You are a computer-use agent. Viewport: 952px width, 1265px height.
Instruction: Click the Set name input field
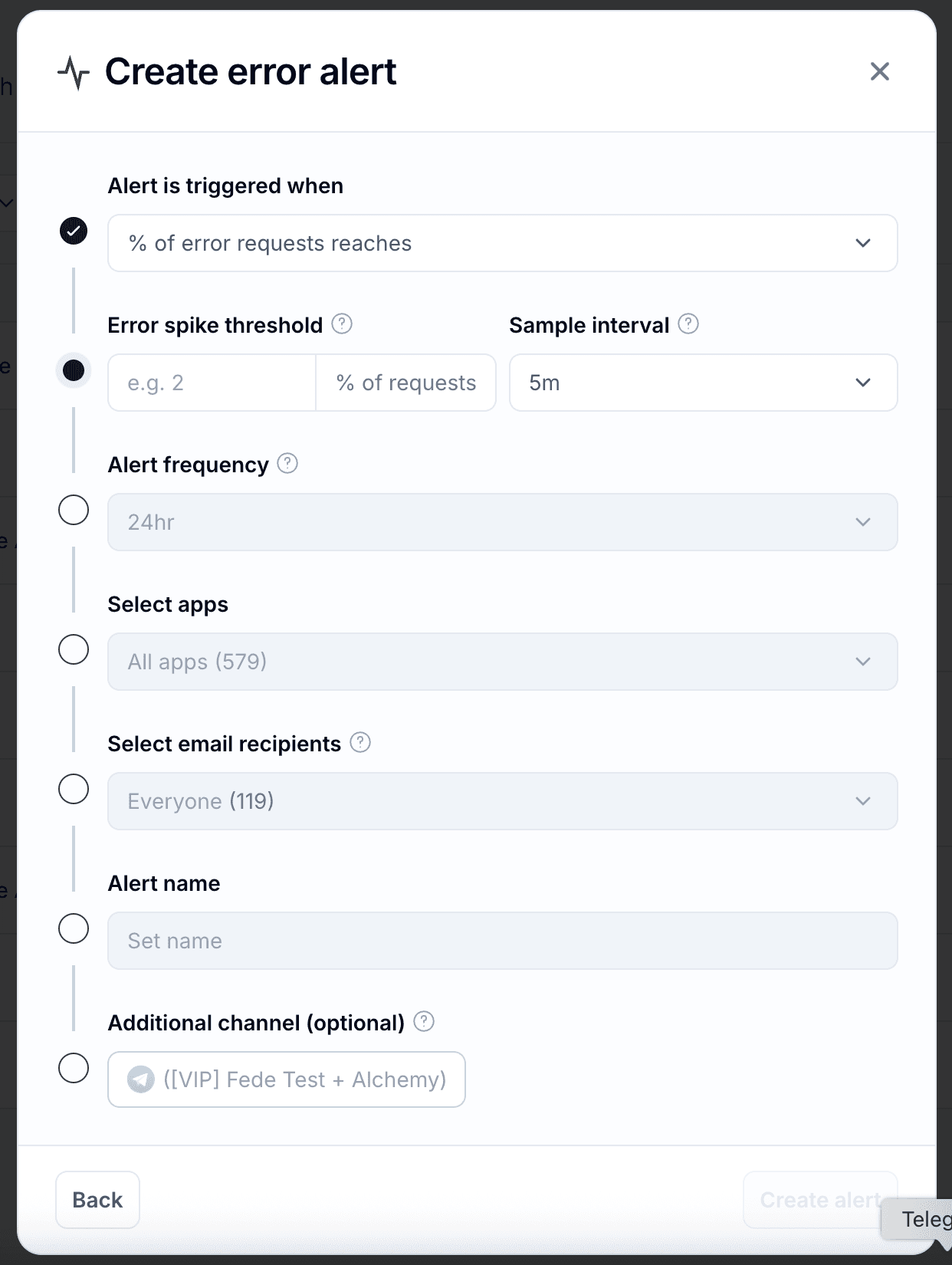coord(502,941)
